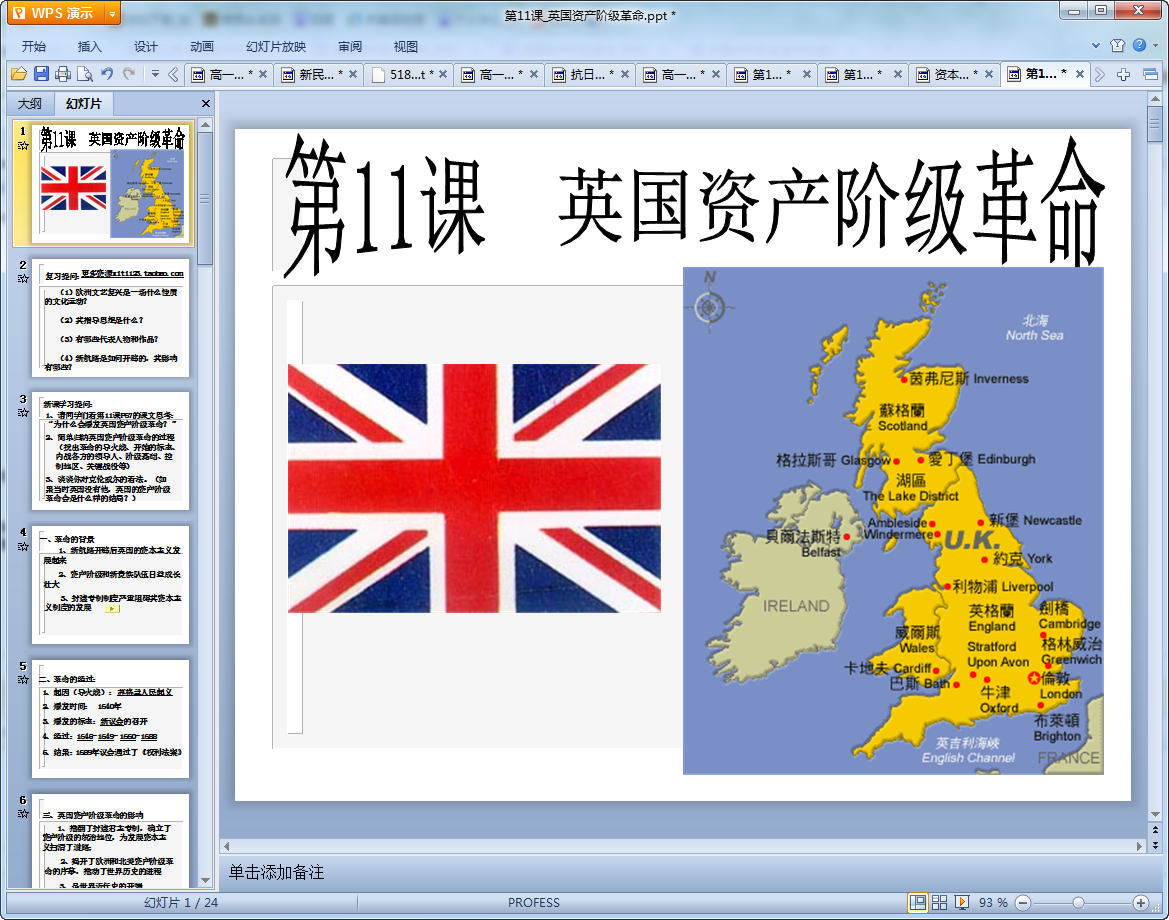
Task: Click the zoom out minus button
Action: coord(1023,902)
